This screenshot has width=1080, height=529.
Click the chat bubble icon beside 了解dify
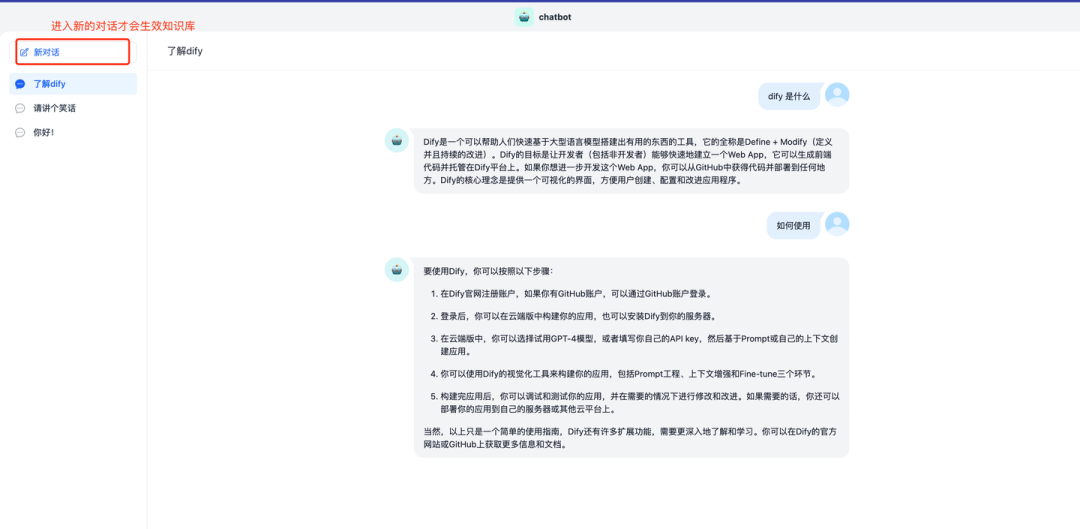(20, 84)
